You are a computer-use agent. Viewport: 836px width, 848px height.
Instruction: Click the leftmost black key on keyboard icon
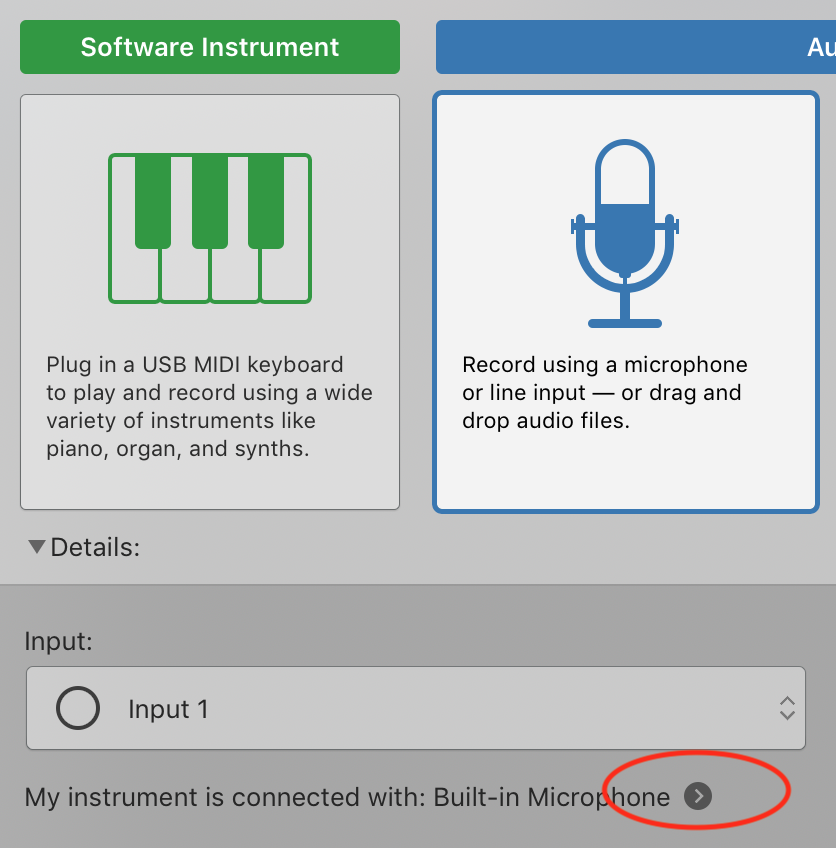click(152, 200)
